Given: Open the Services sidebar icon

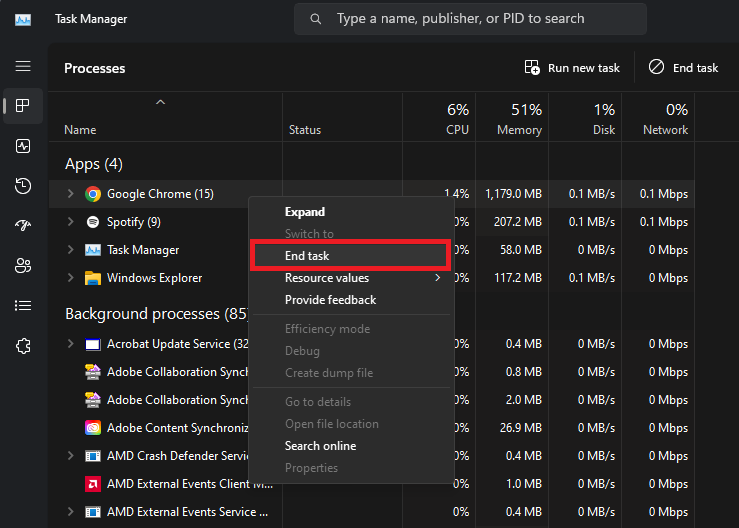Looking at the screenshot, I should click(23, 346).
